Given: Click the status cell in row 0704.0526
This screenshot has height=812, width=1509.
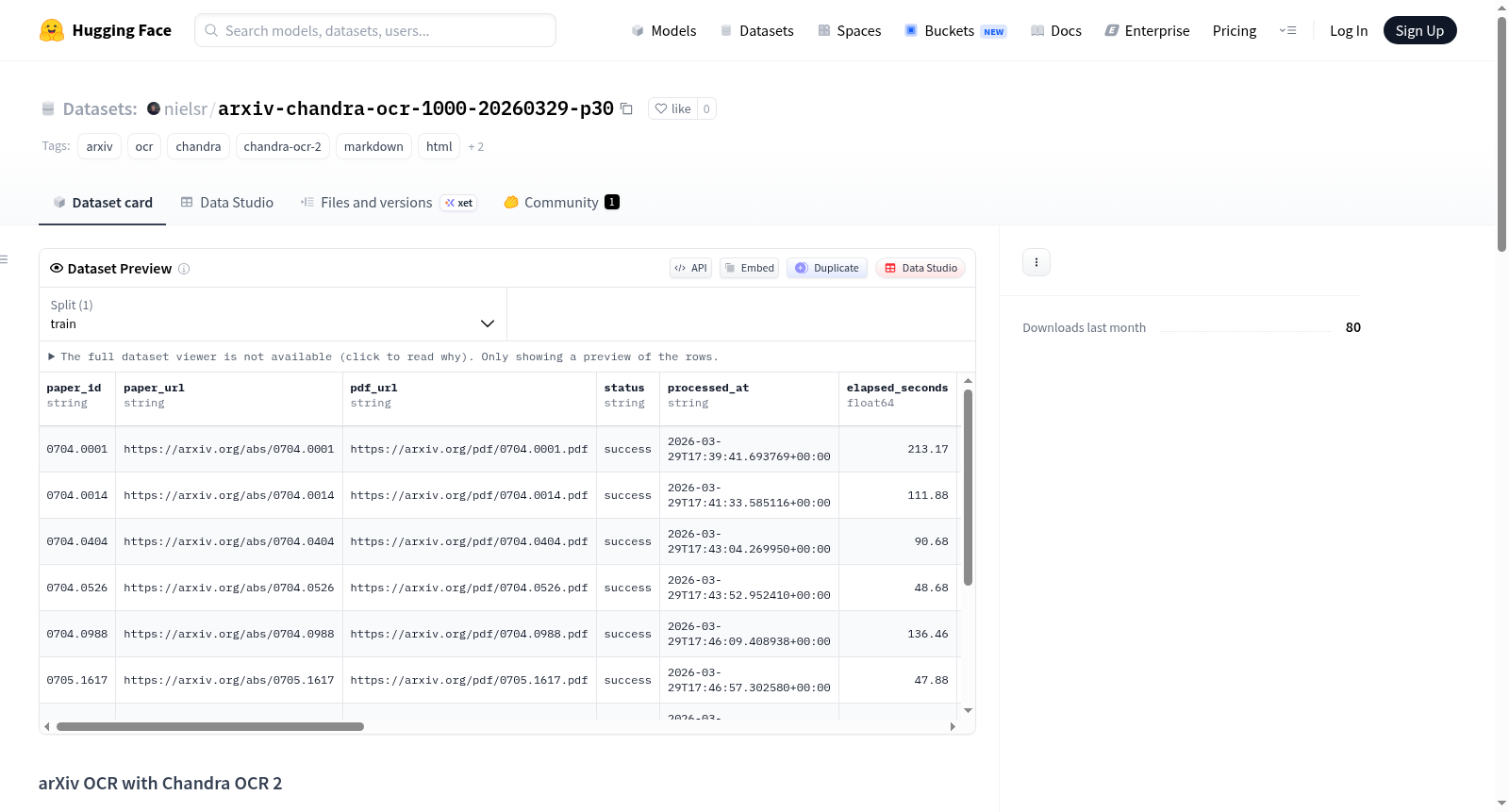Looking at the screenshot, I should [628, 588].
